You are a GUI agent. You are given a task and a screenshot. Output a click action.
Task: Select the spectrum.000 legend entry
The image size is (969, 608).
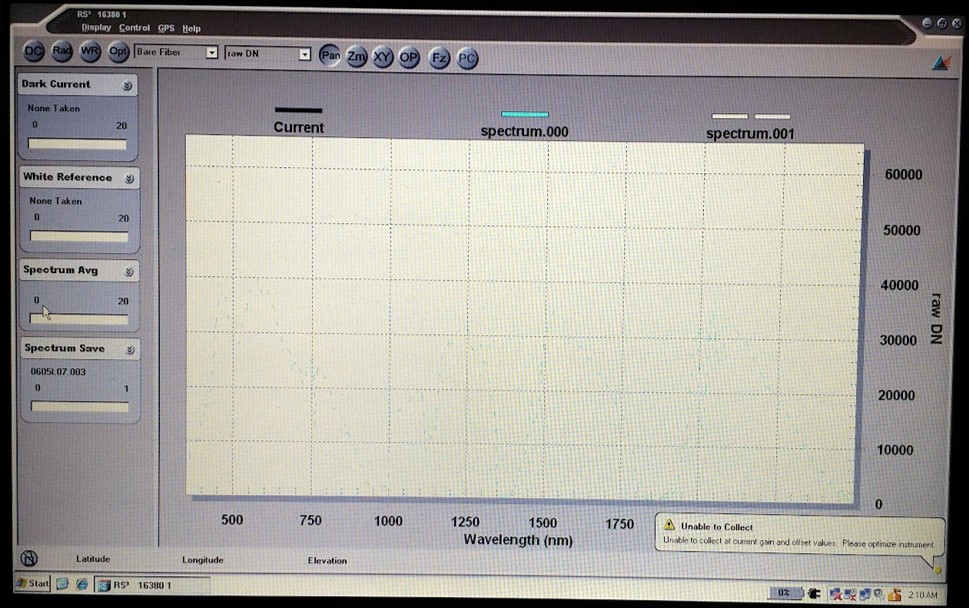coord(525,125)
